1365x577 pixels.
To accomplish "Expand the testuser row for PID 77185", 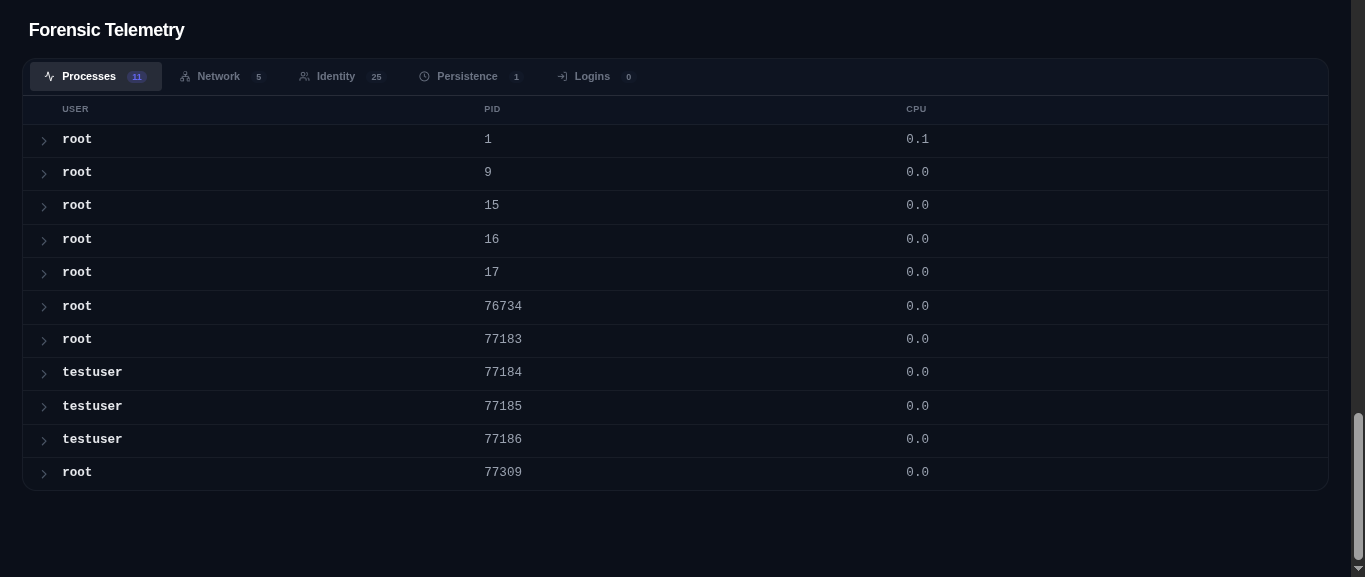I will point(44,407).
